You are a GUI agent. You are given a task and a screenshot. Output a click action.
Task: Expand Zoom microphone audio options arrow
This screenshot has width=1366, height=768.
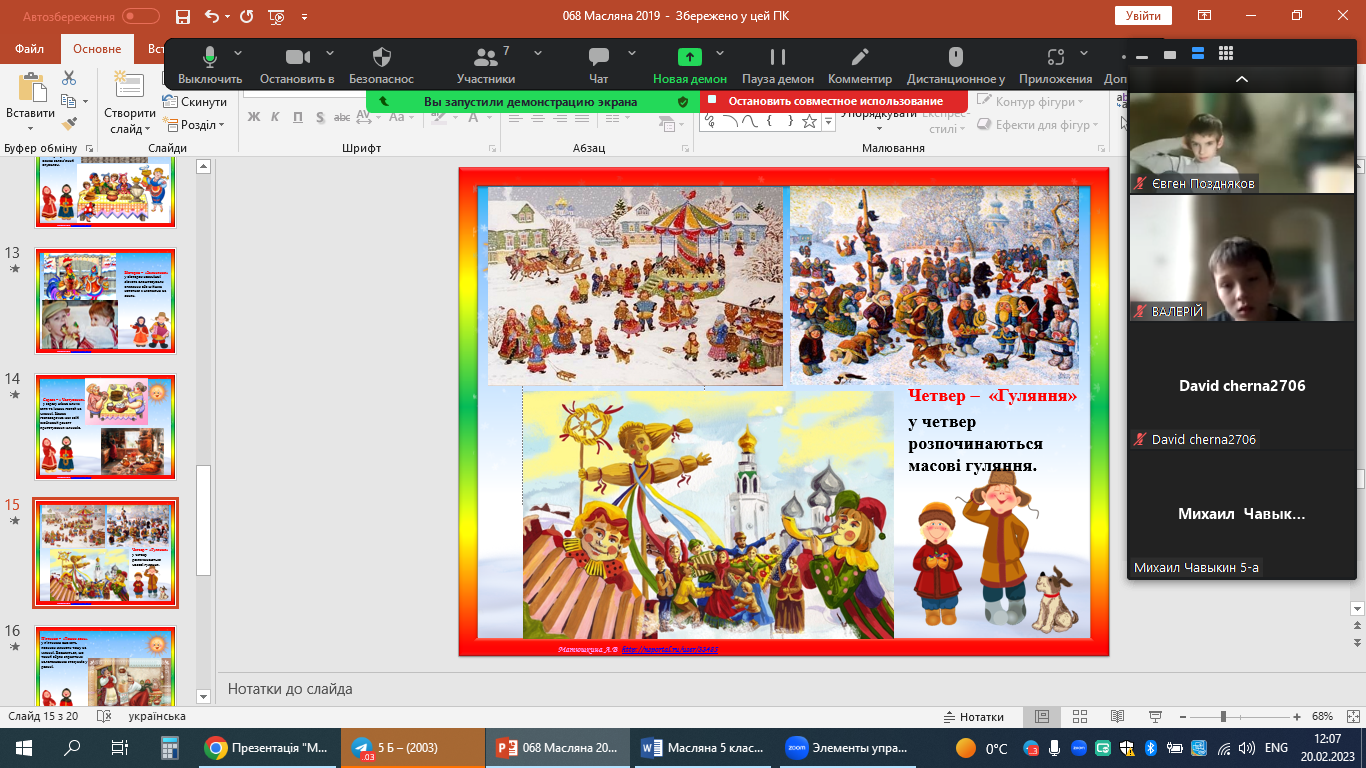pyautogui.click(x=238, y=52)
